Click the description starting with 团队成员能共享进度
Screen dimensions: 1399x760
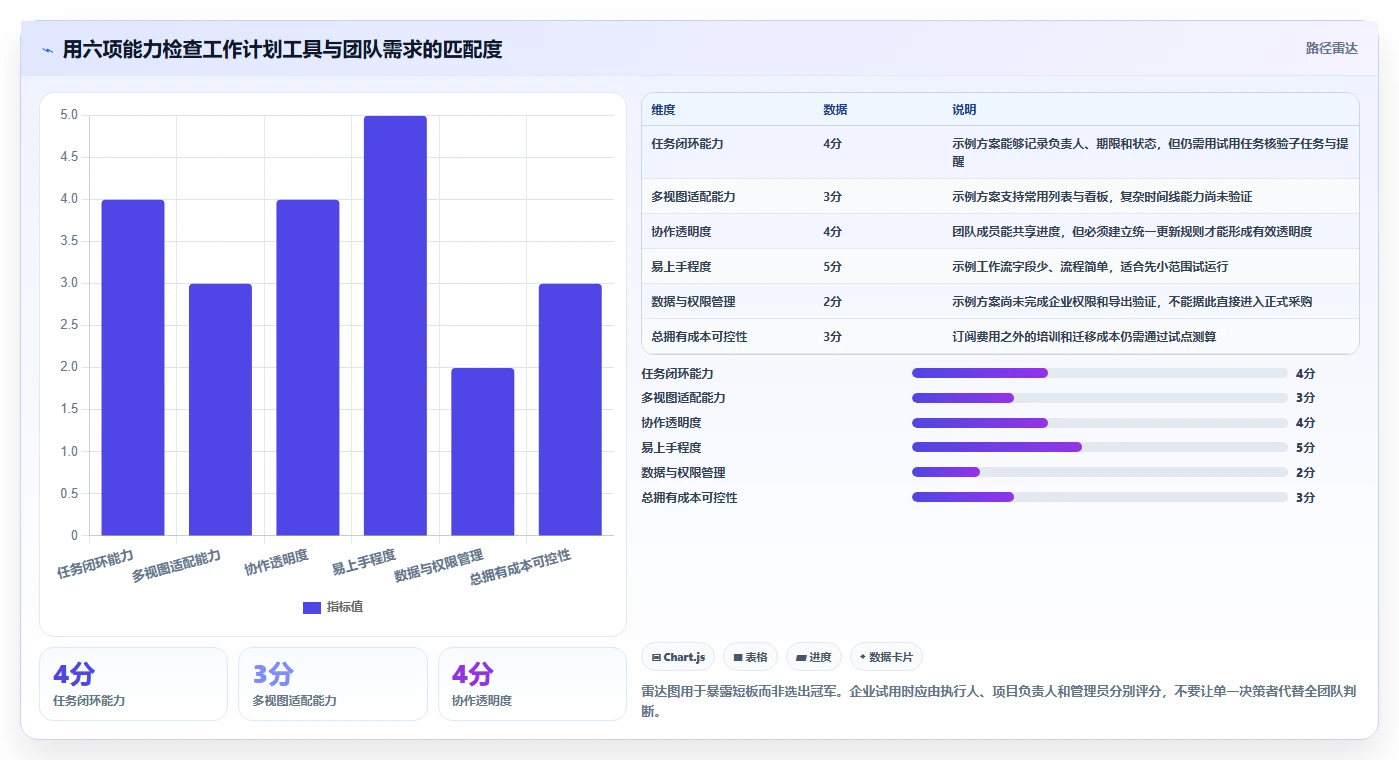pos(1132,232)
